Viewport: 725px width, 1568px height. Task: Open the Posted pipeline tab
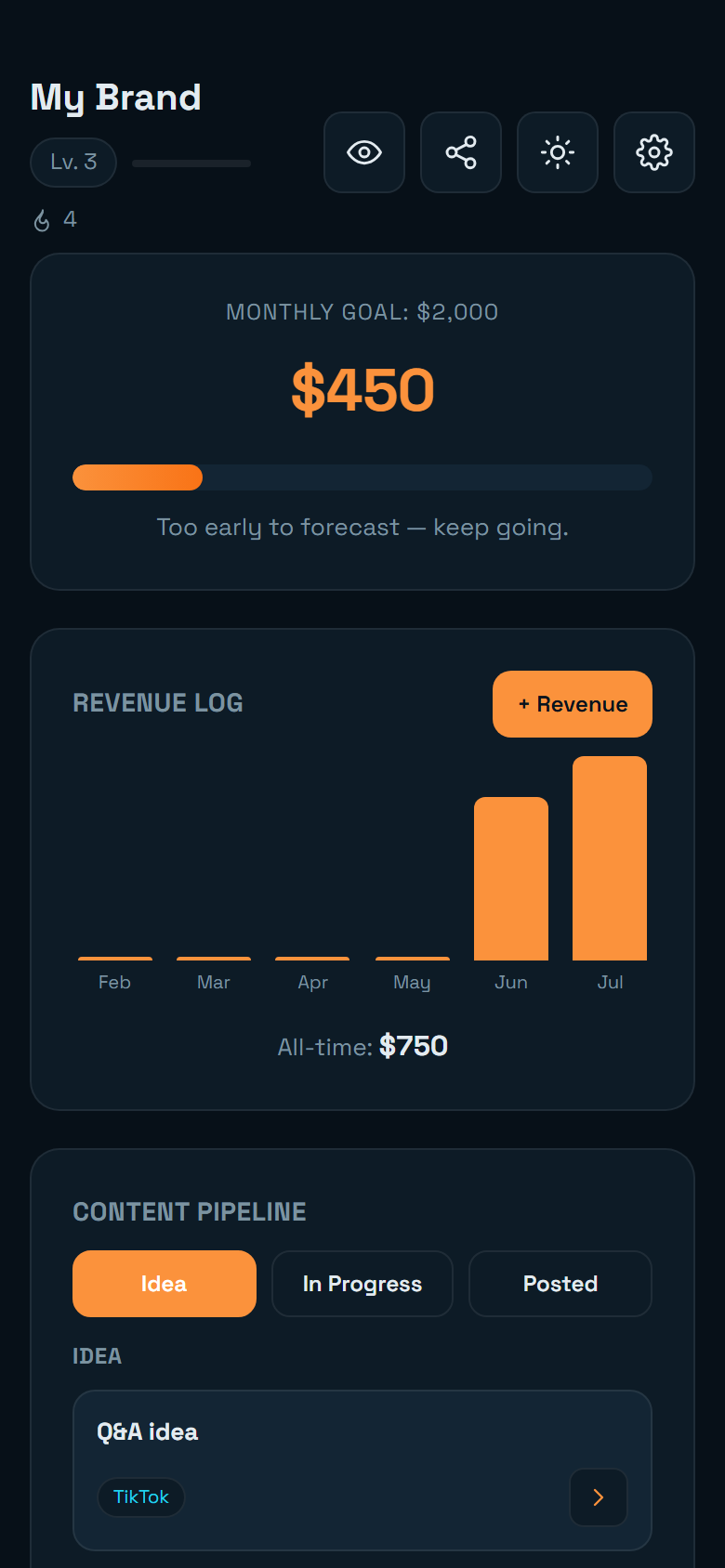(560, 1284)
